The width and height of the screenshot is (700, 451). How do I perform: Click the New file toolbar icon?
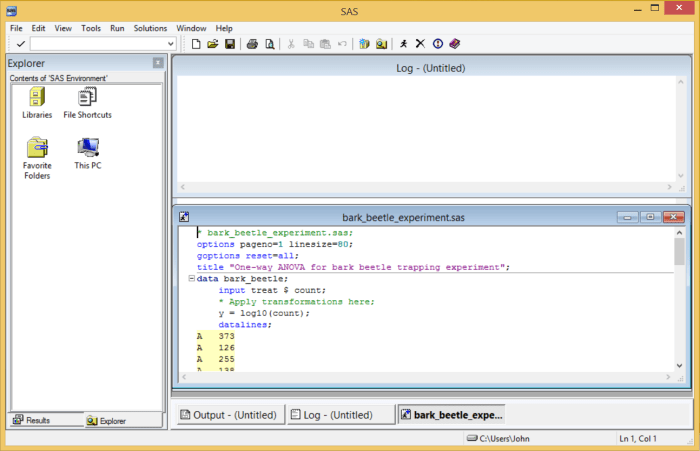197,44
